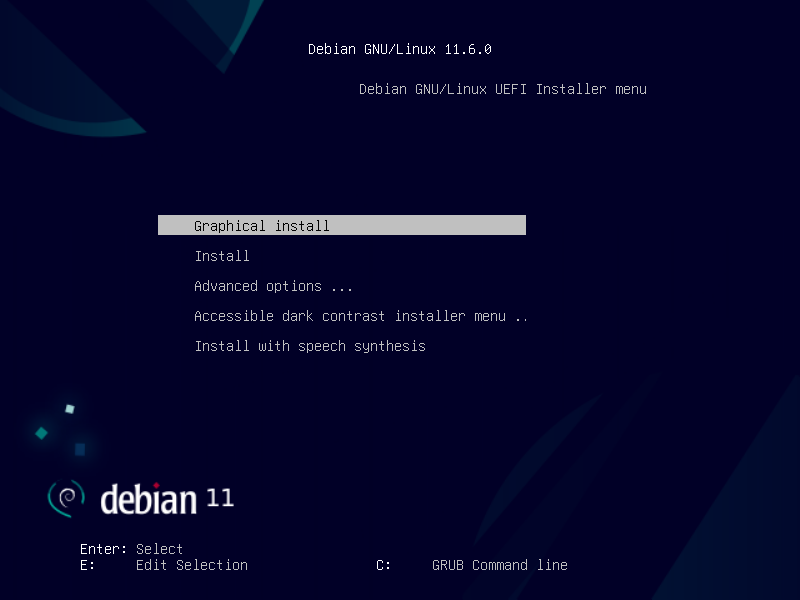Click the Debian GNU/Linux 11.6.0 title
Screen dimensions: 800x600
[400, 48]
